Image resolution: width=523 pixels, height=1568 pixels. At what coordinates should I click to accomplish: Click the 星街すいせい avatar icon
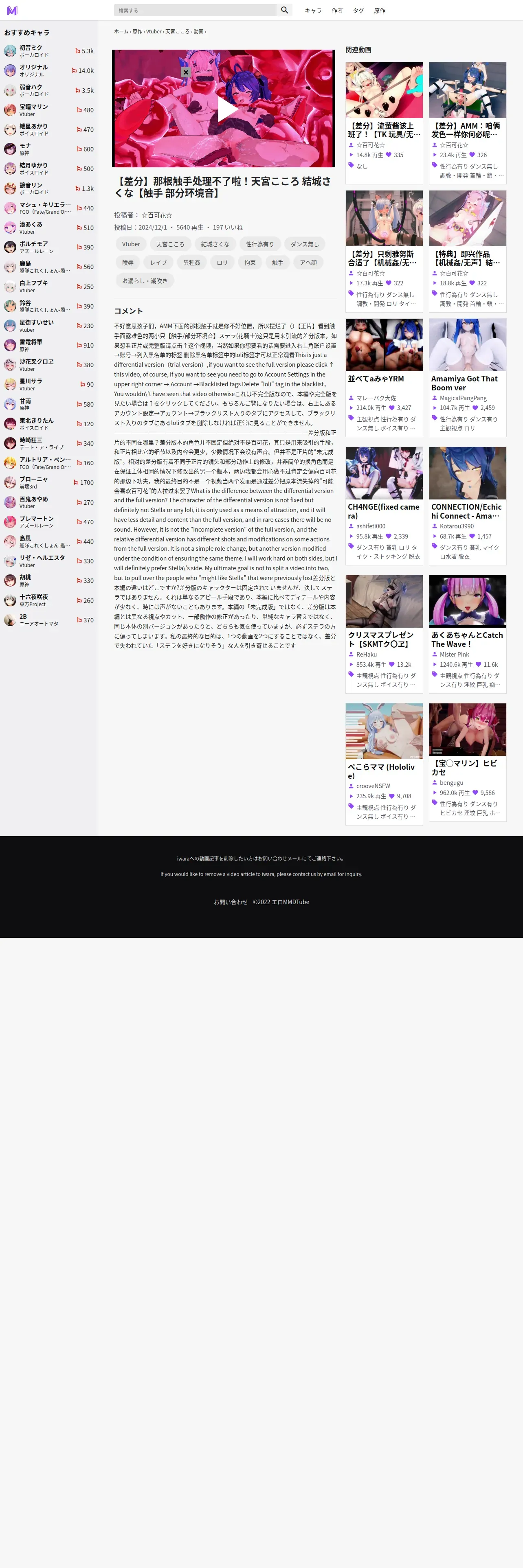(x=10, y=326)
